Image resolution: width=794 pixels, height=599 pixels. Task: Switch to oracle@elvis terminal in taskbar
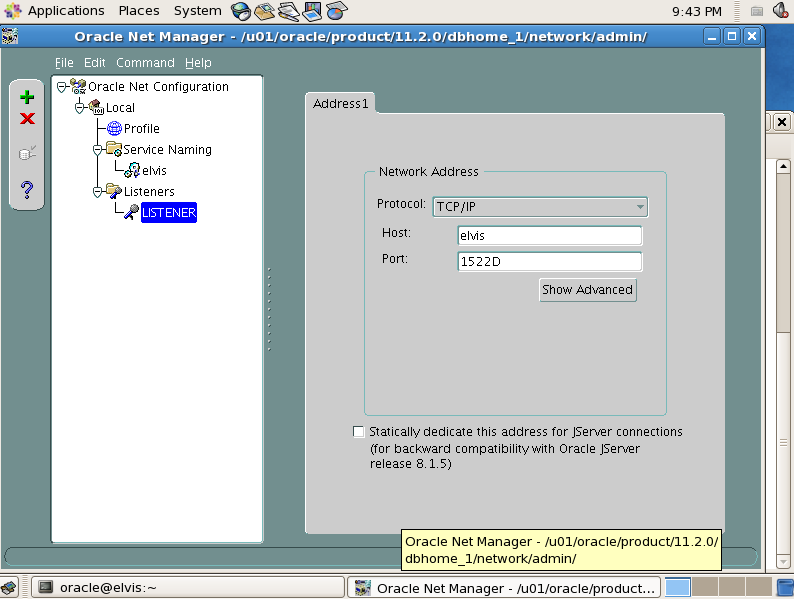(x=188, y=587)
